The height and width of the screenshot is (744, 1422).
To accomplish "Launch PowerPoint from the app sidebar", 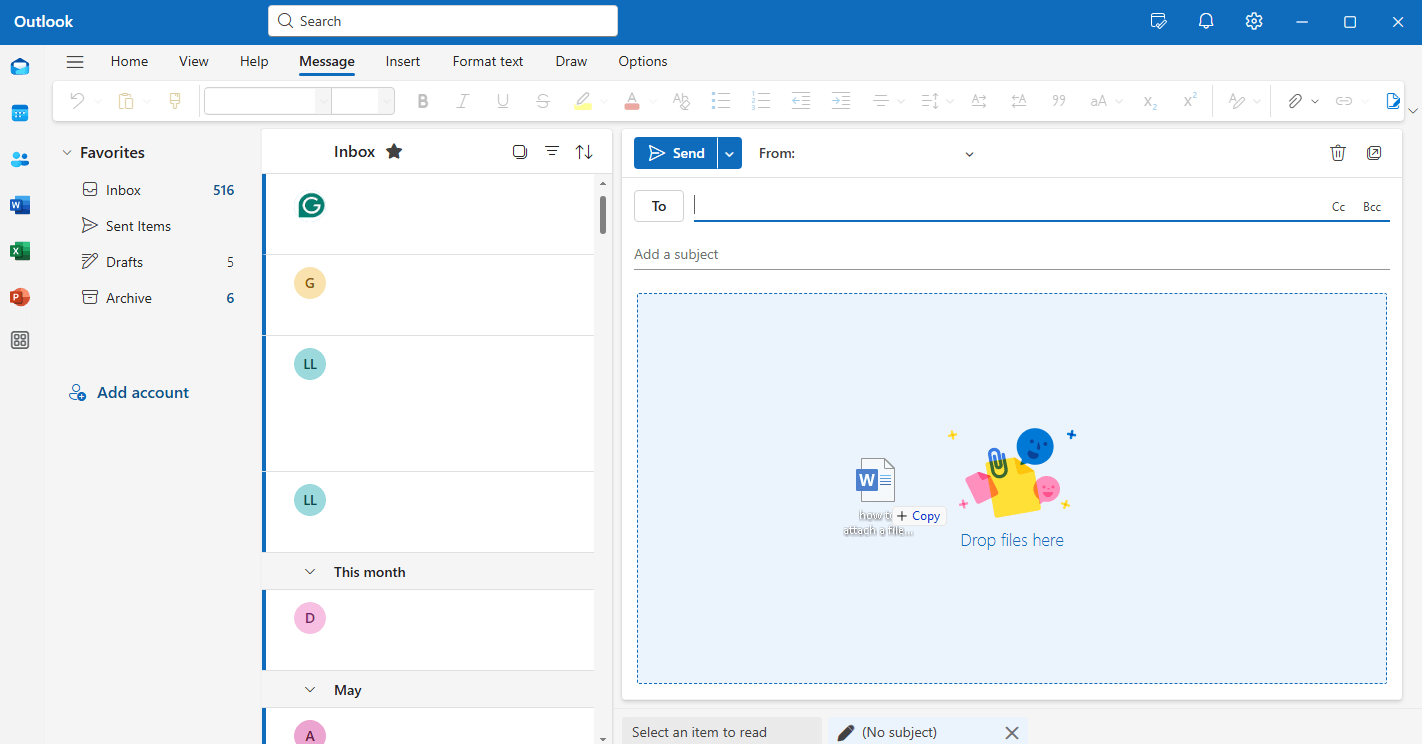I will tap(20, 297).
